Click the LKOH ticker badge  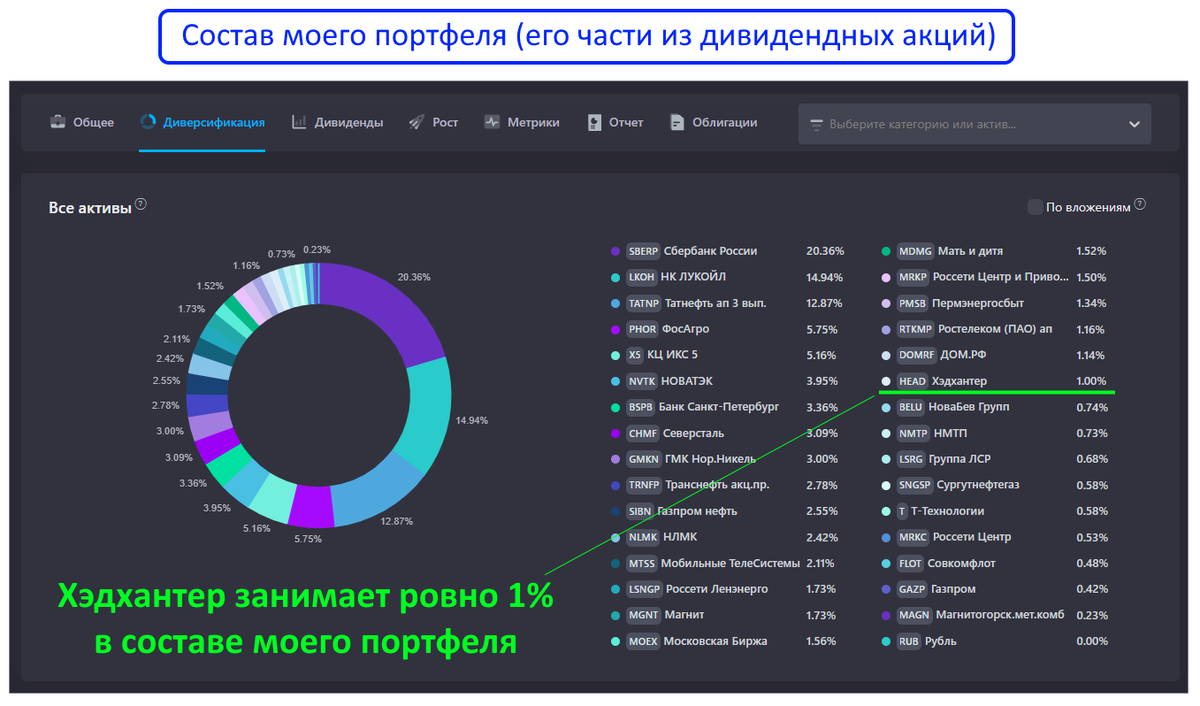(642, 277)
